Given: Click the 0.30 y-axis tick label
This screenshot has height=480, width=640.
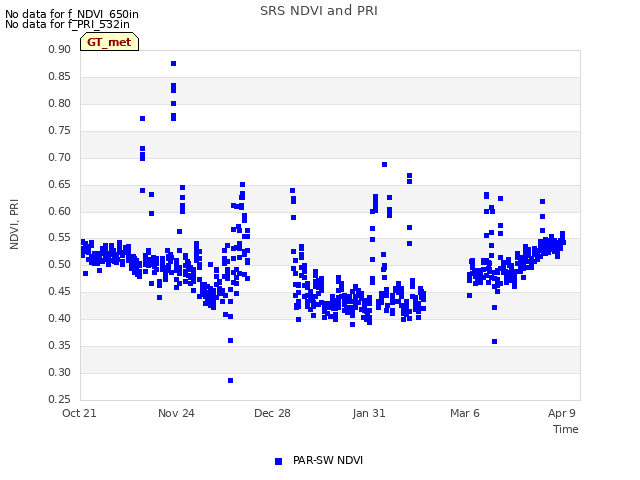Looking at the screenshot, I should point(59,372).
